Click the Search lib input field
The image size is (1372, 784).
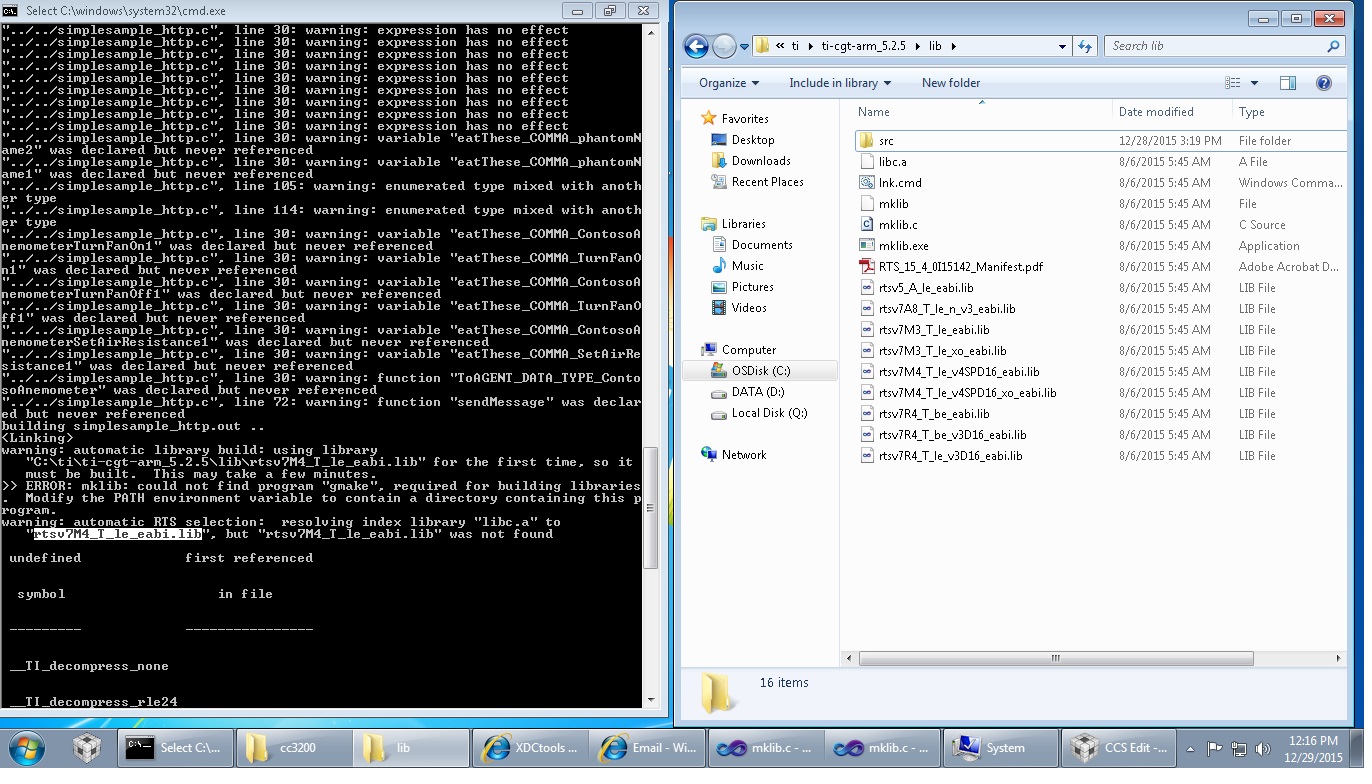tap(1224, 46)
